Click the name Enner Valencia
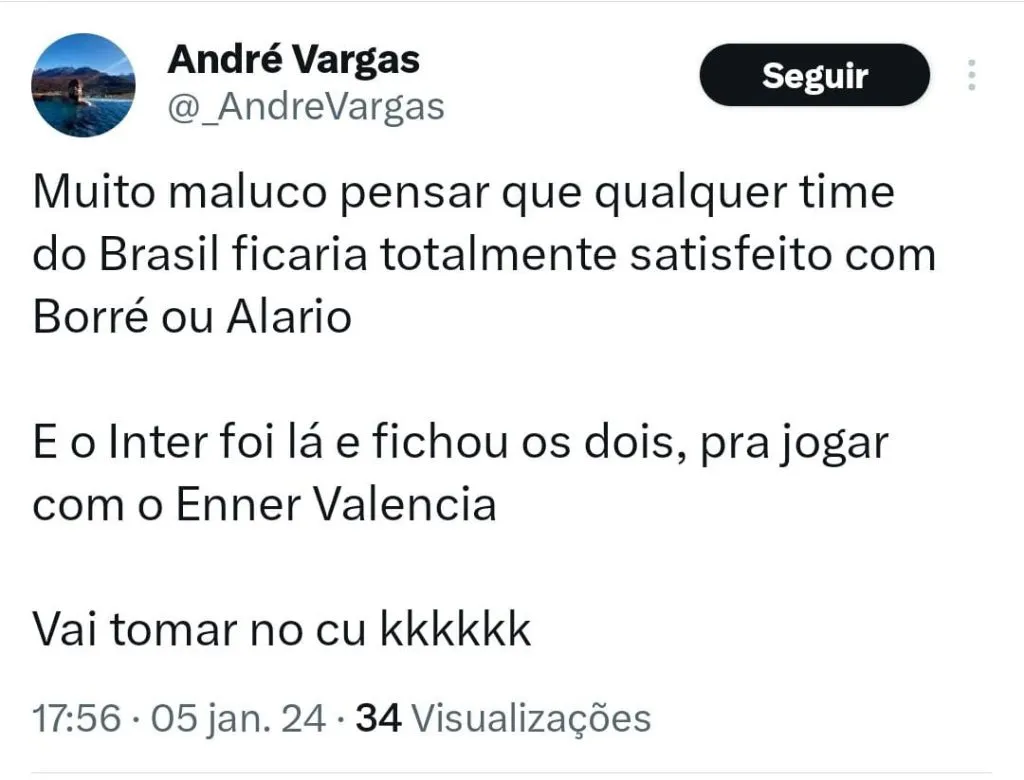The image size is (1024, 780). coord(336,505)
